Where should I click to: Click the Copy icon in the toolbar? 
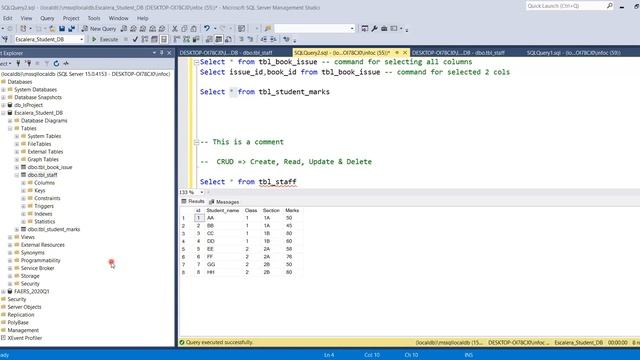point(184,29)
